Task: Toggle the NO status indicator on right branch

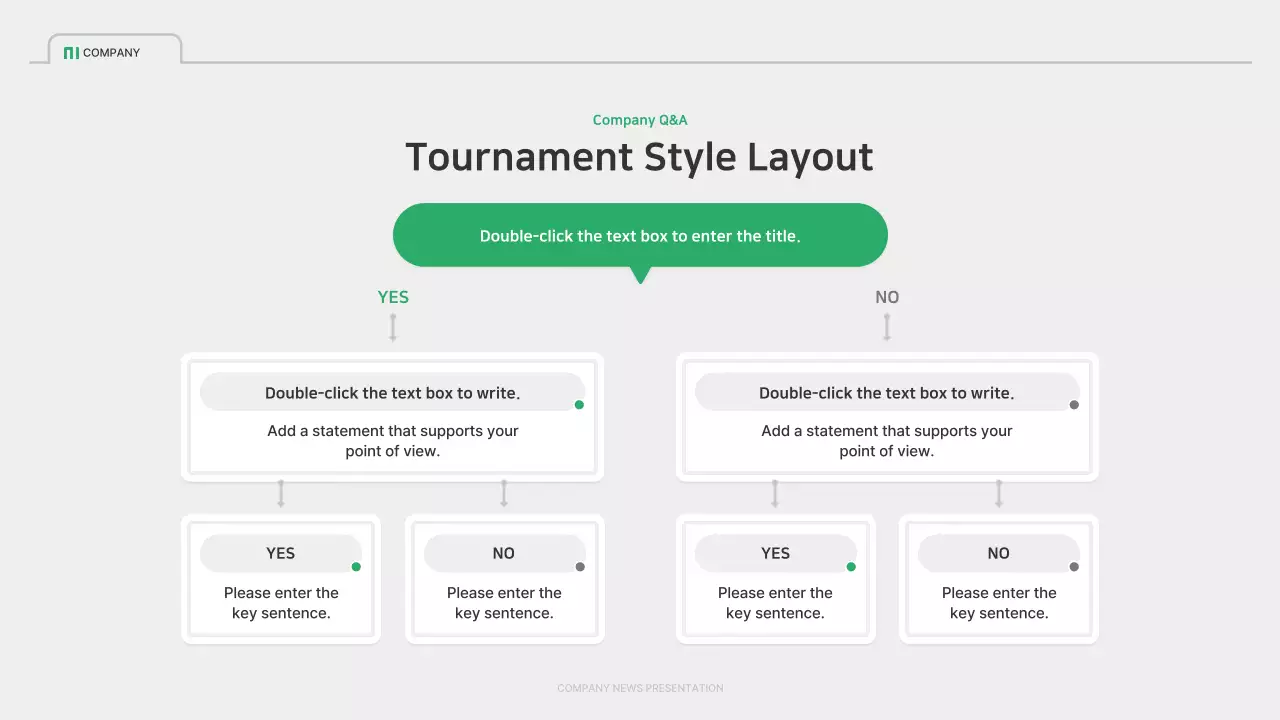Action: click(1074, 565)
